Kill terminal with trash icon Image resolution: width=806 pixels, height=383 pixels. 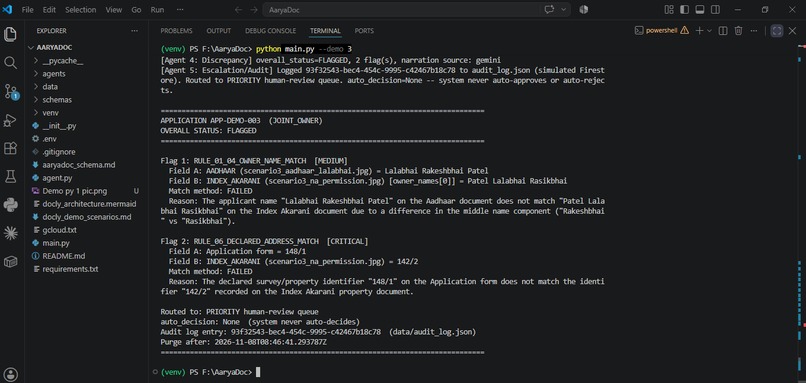click(x=738, y=31)
